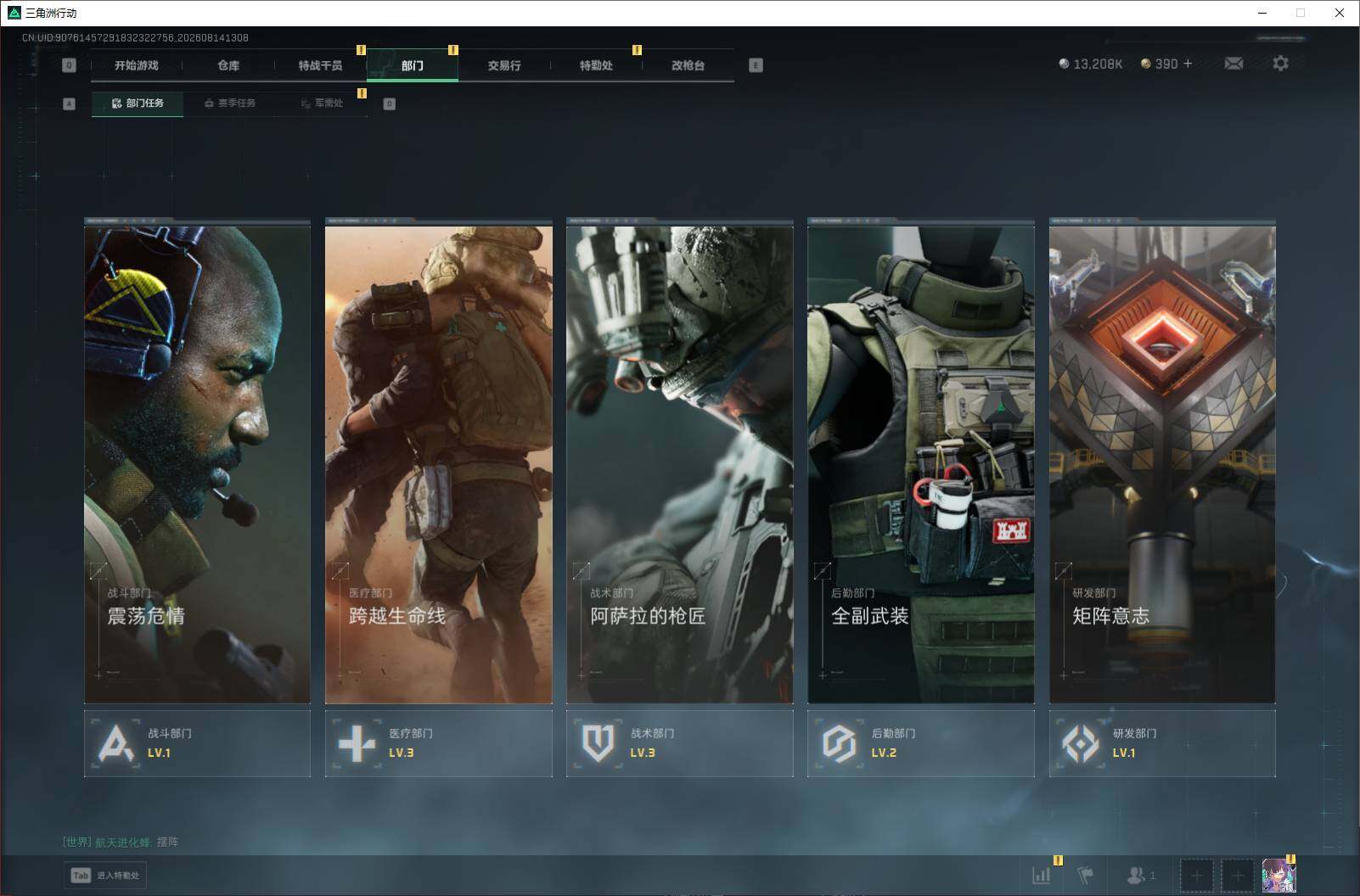The height and width of the screenshot is (896, 1360).
Task: Open the player avatar profile
Action: click(x=1279, y=876)
